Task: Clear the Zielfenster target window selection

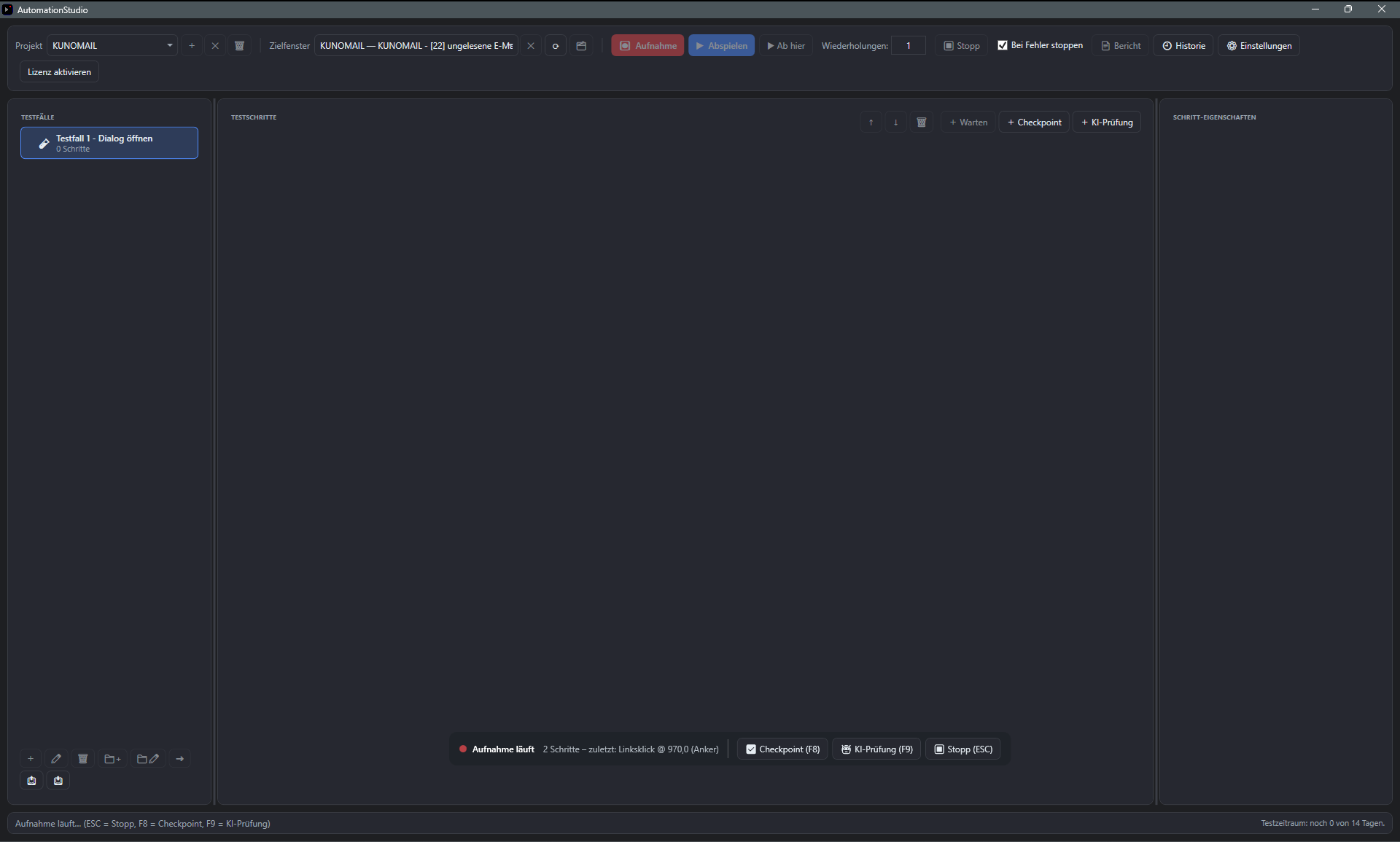Action: (531, 46)
